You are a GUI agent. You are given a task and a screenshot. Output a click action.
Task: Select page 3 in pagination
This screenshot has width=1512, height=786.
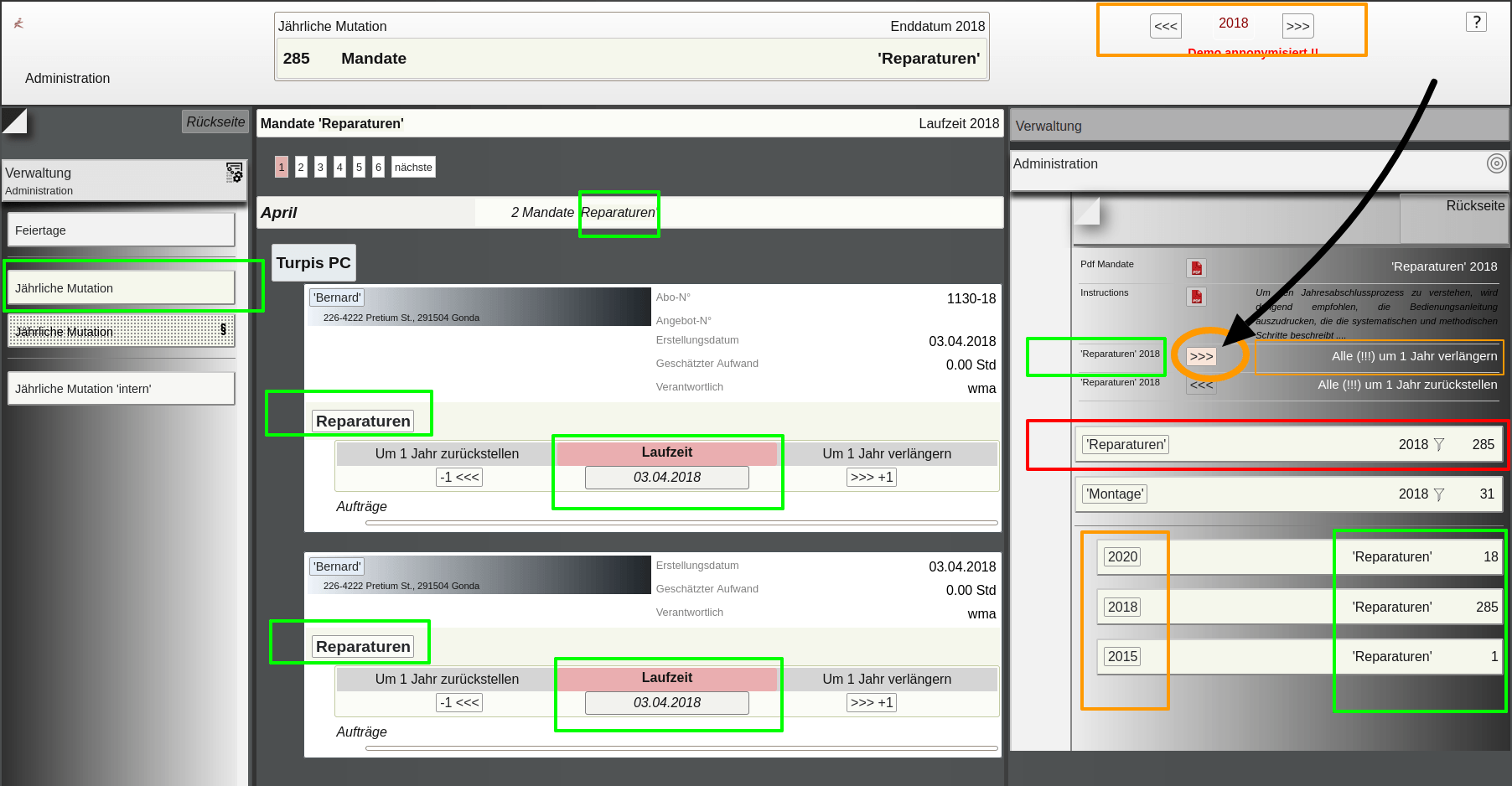[320, 167]
